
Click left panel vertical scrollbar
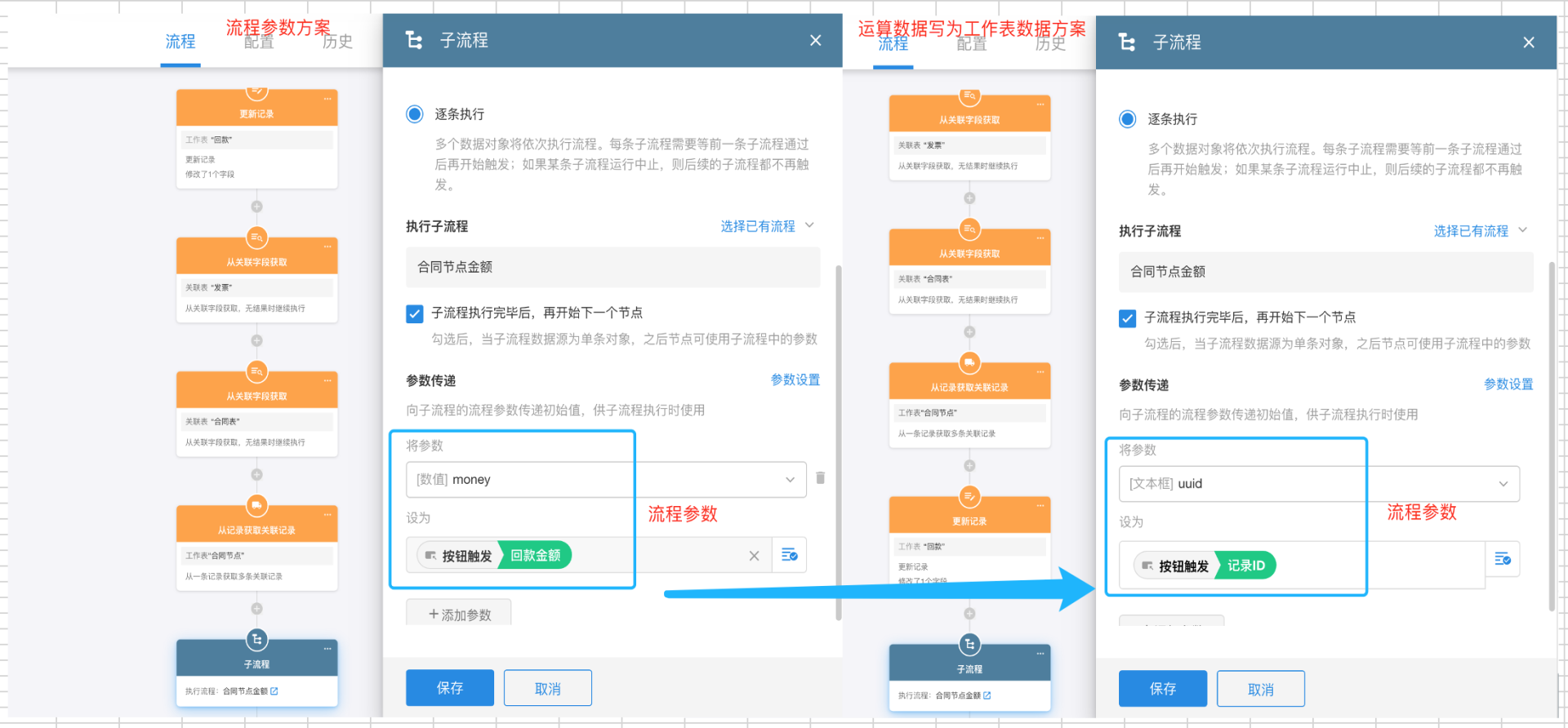(x=838, y=441)
